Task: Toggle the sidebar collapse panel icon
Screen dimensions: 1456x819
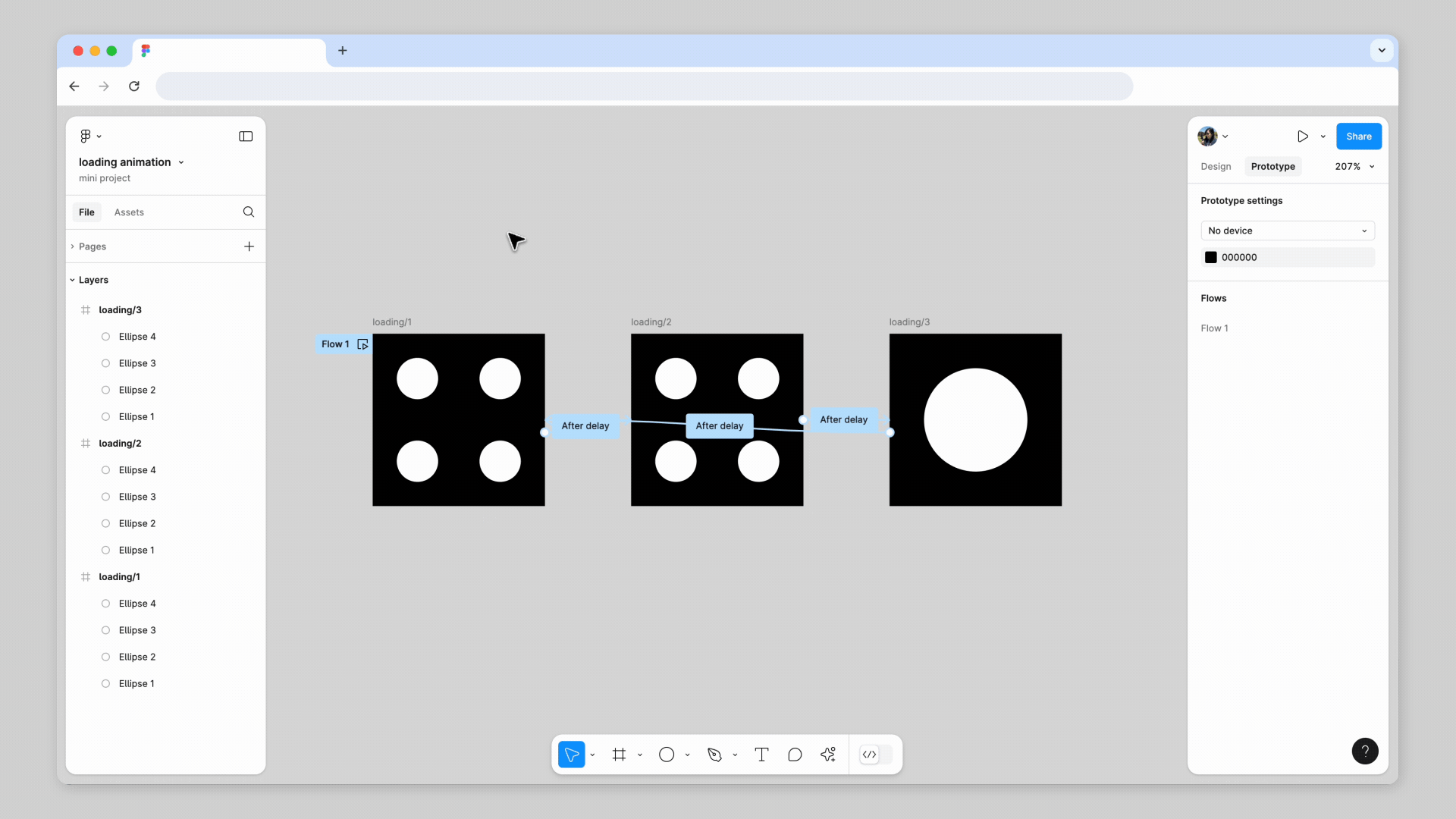Action: pyautogui.click(x=246, y=136)
